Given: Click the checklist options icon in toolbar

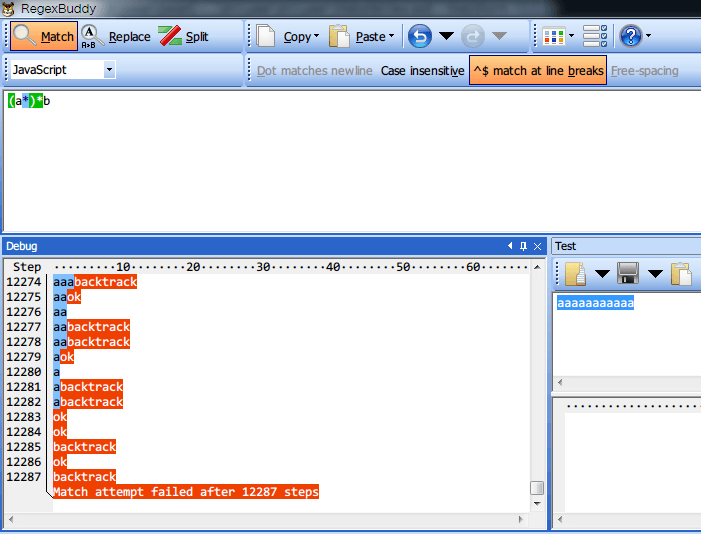Looking at the screenshot, I should (x=595, y=36).
